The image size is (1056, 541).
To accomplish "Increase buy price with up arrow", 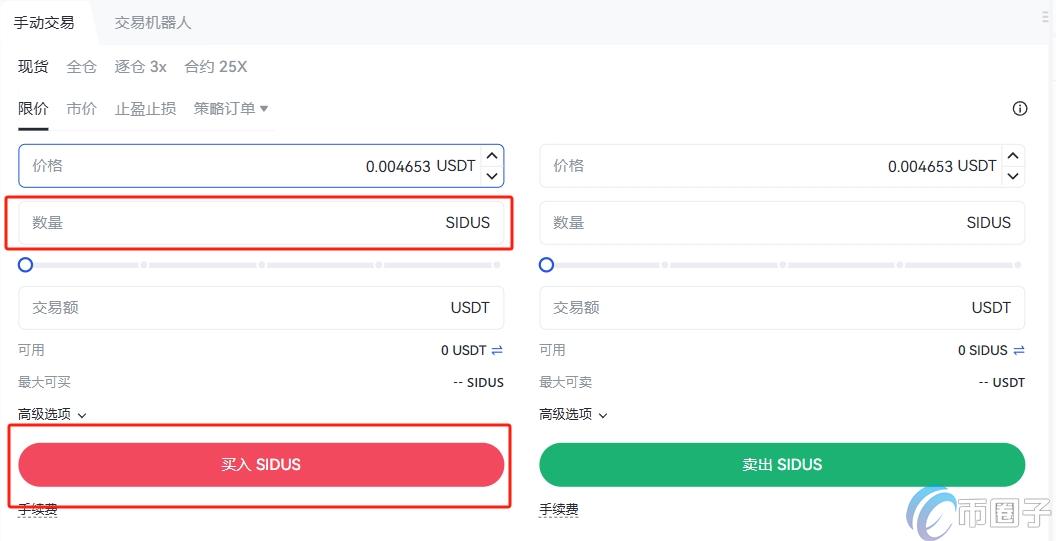I will (x=492, y=156).
